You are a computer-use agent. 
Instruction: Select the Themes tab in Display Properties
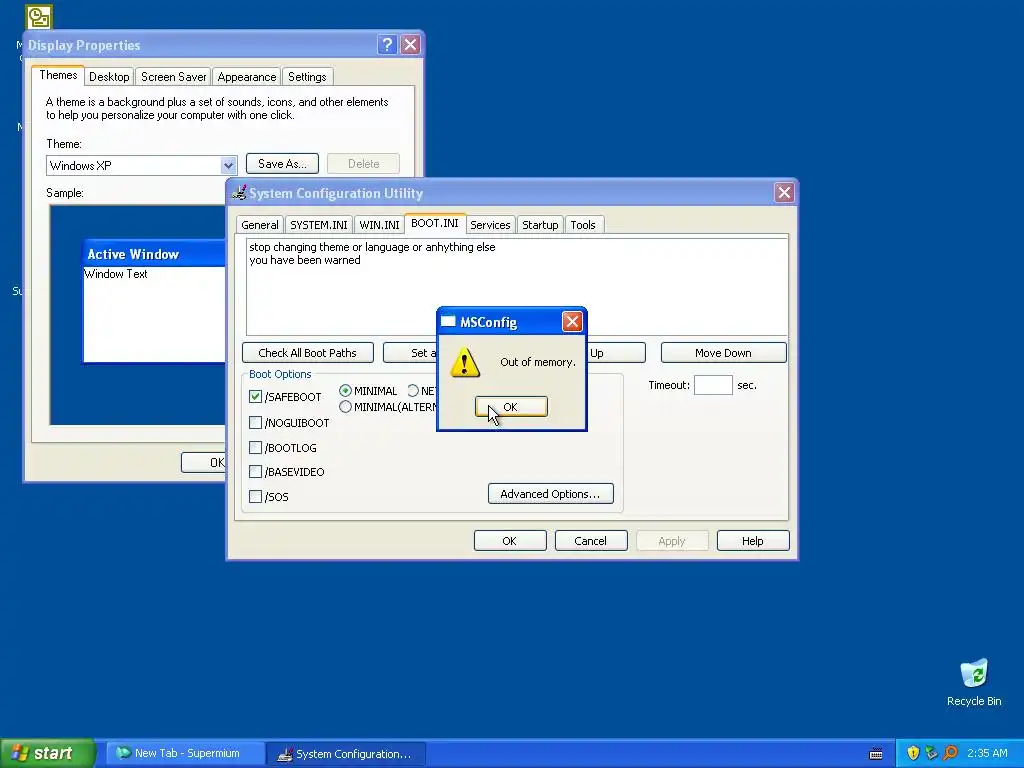tap(58, 75)
